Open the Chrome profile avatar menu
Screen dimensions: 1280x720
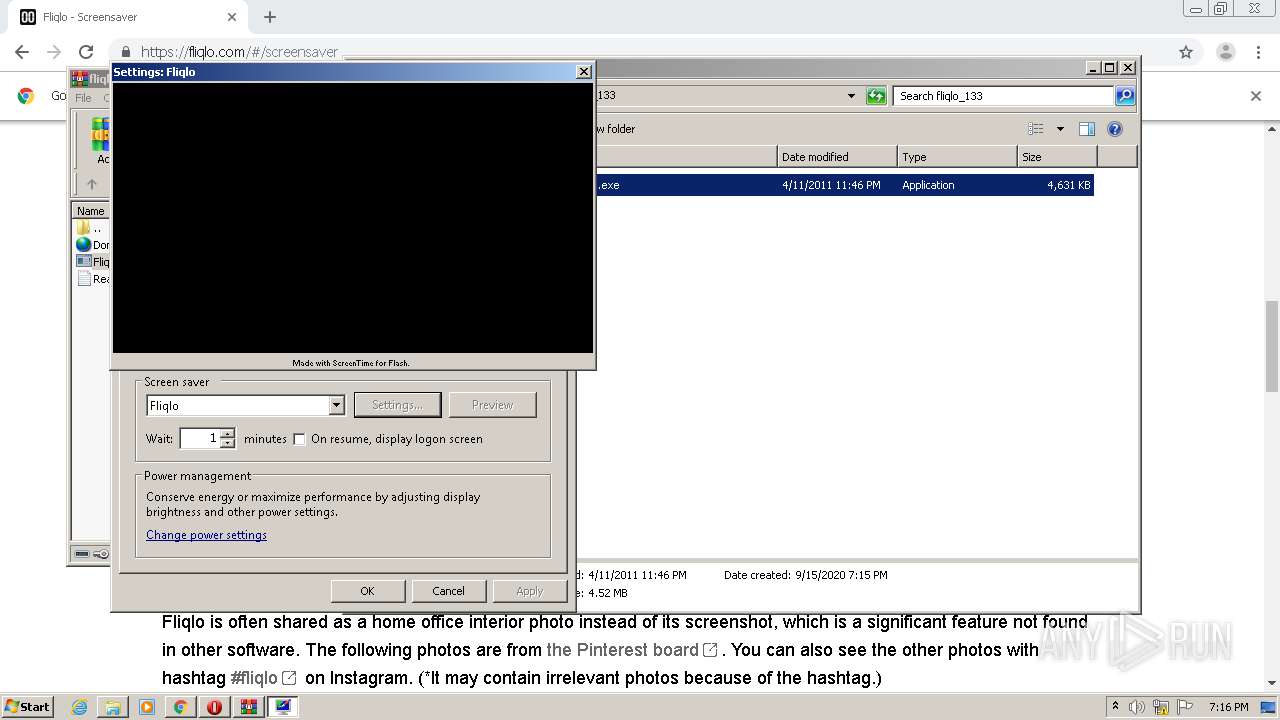click(x=1225, y=52)
